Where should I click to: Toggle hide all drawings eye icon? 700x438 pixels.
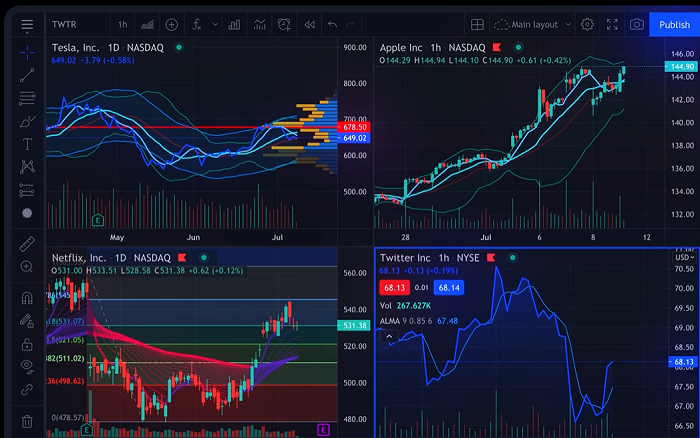point(27,366)
